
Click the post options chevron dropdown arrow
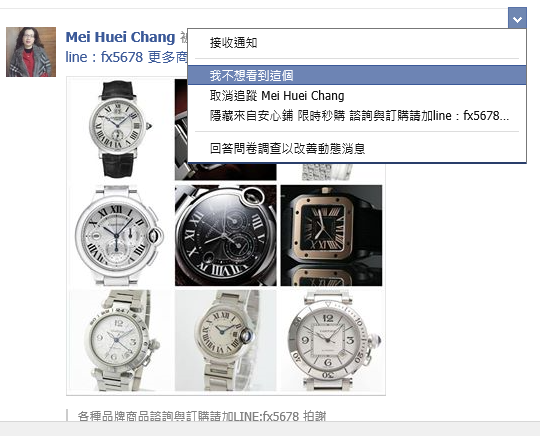tap(517, 18)
